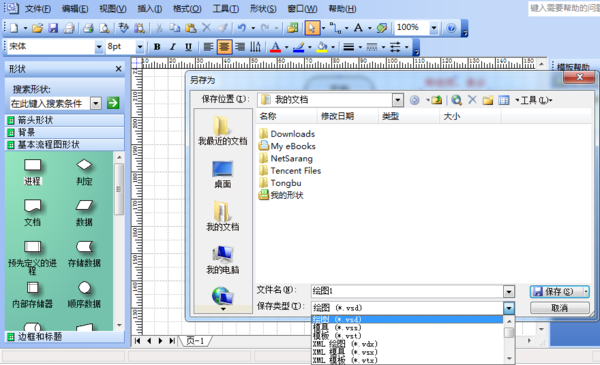Toggle Bold formatting
This screenshot has width=600, height=365.
click(157, 47)
